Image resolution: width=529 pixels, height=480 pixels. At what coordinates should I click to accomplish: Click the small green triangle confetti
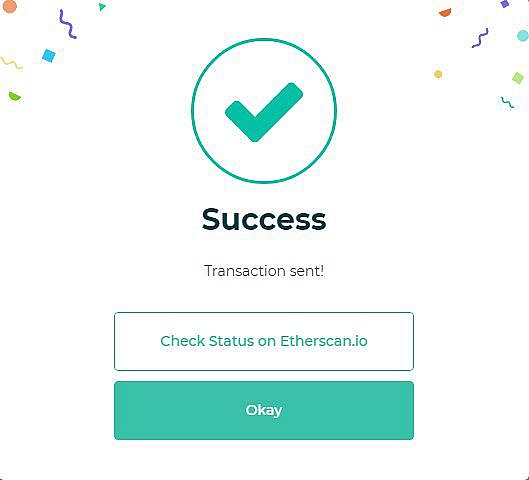(102, 7)
